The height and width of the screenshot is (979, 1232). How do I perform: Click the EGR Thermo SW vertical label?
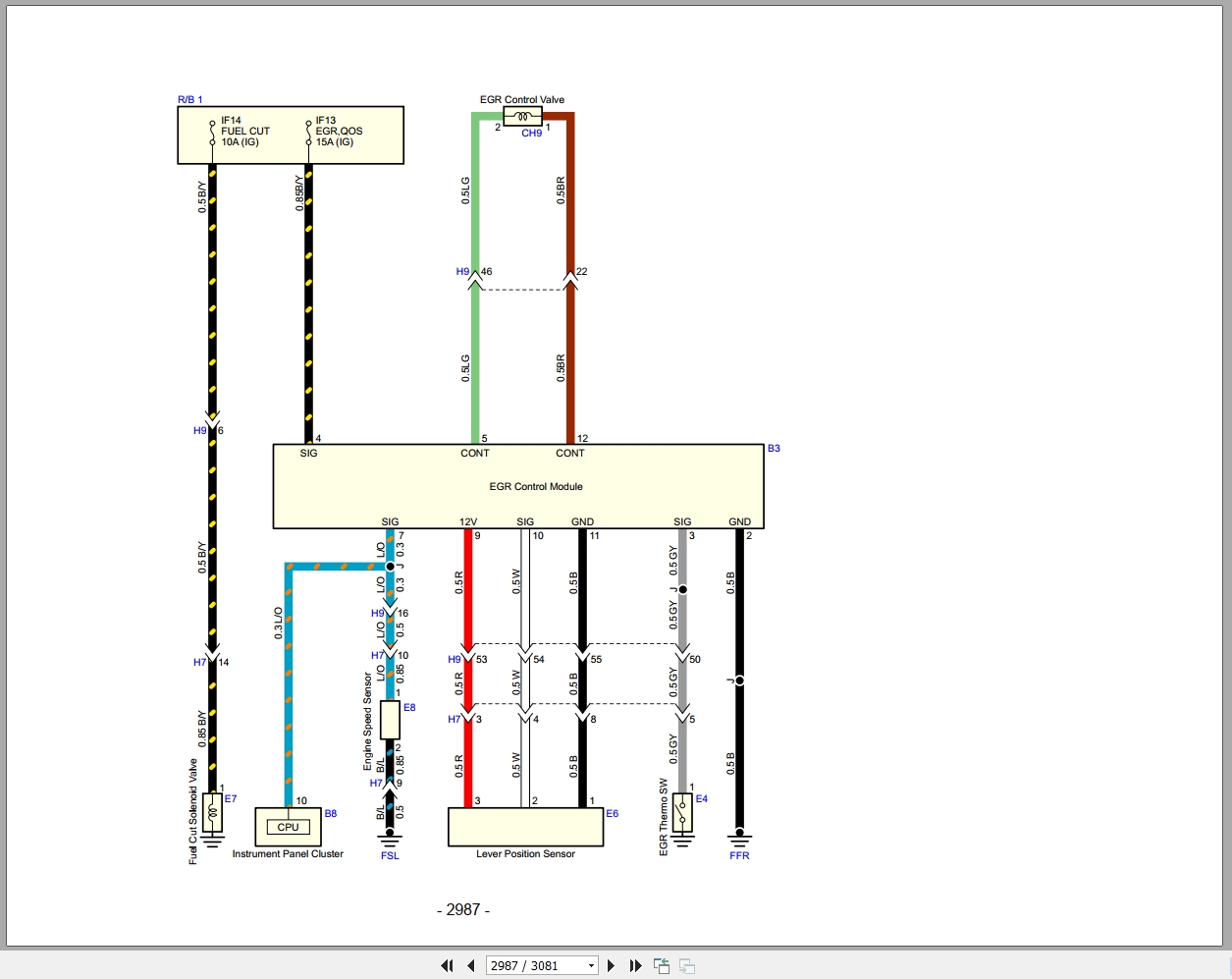pyautogui.click(x=664, y=817)
